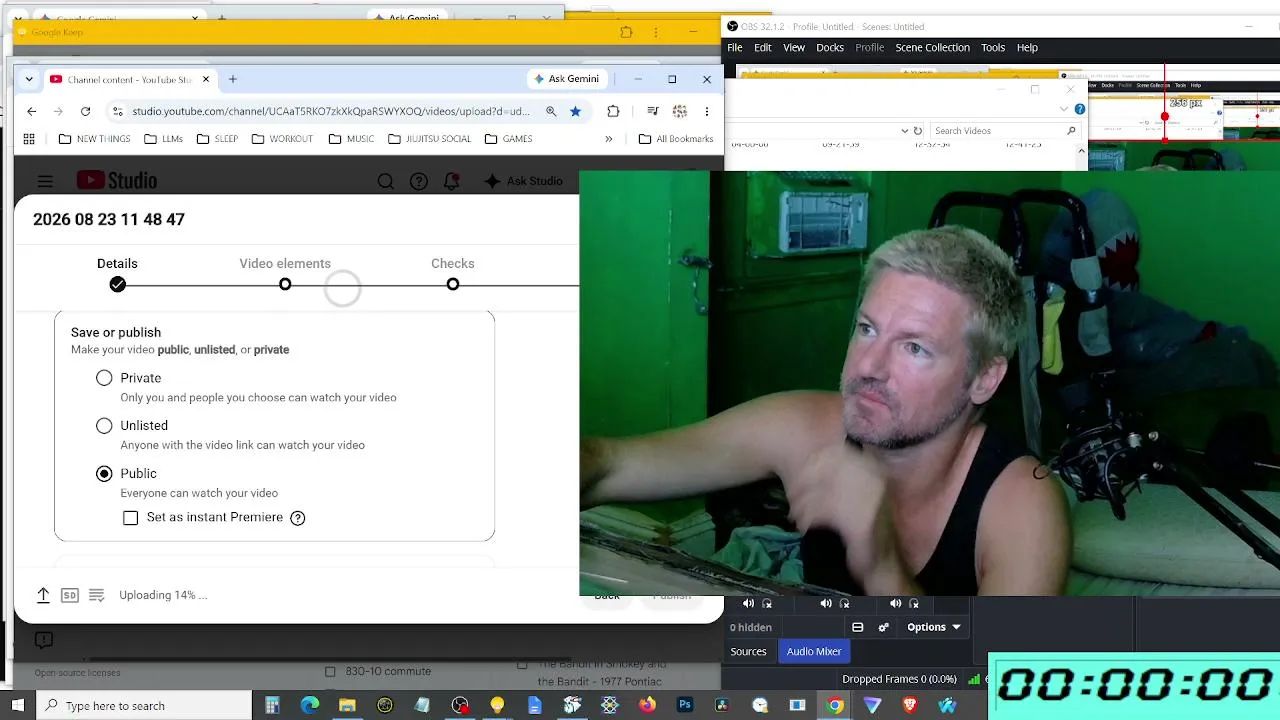Click the Chrome address bar URL
Screen dimensions: 1280x720
point(331,111)
